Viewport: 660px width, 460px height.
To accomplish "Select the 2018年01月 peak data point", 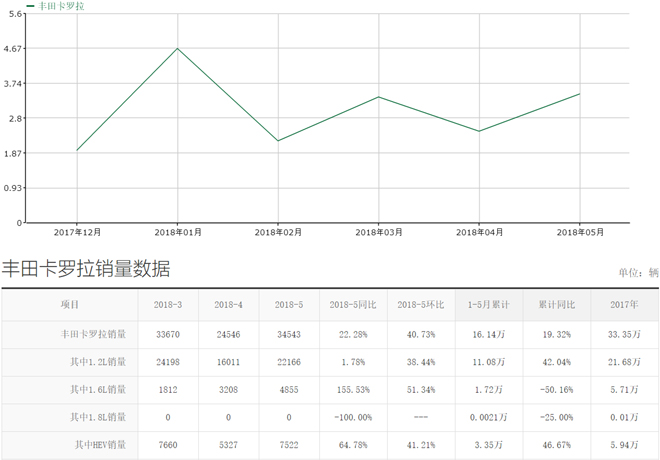I will pyautogui.click(x=178, y=48).
